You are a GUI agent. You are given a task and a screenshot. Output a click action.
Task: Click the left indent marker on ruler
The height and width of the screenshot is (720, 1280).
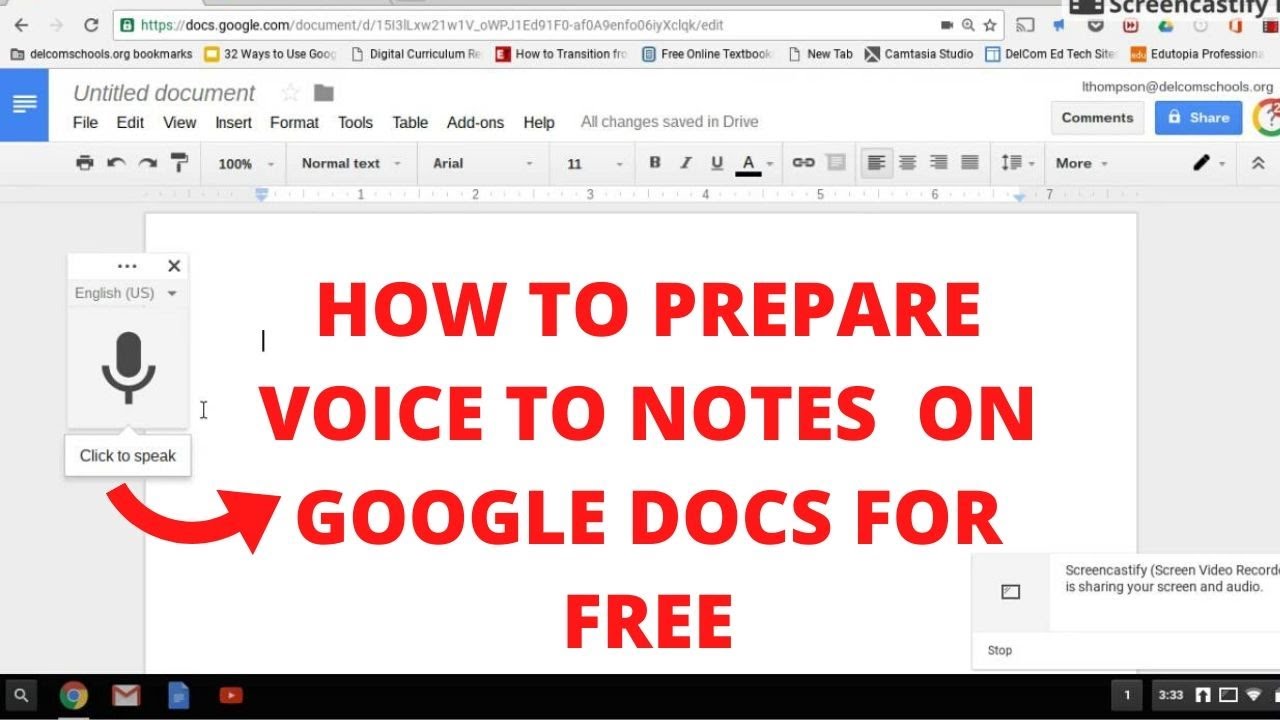(261, 195)
